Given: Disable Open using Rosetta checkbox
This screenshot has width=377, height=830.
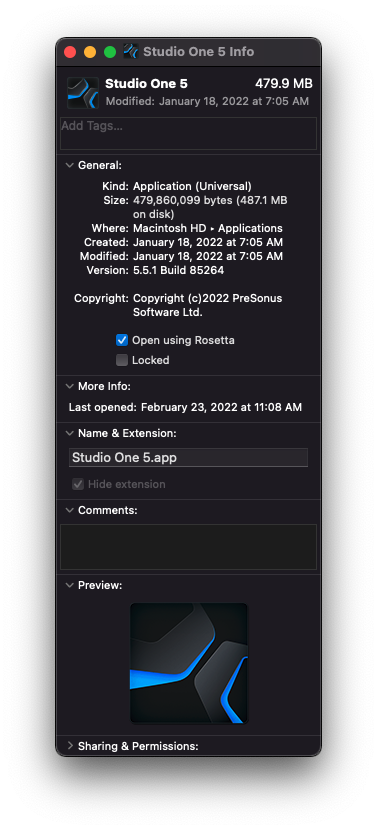Looking at the screenshot, I should (122, 340).
